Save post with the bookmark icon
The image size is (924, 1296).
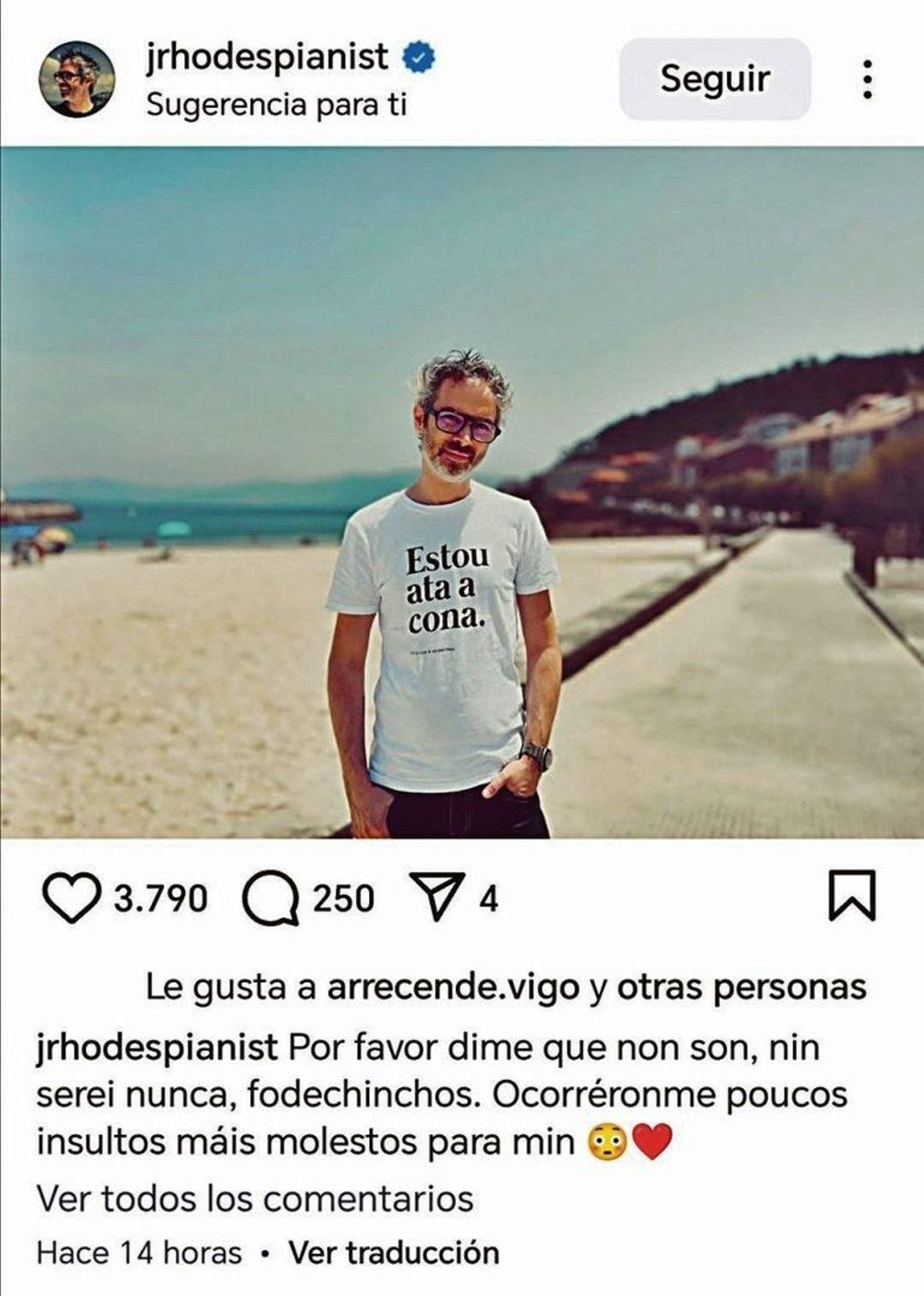coord(852,895)
